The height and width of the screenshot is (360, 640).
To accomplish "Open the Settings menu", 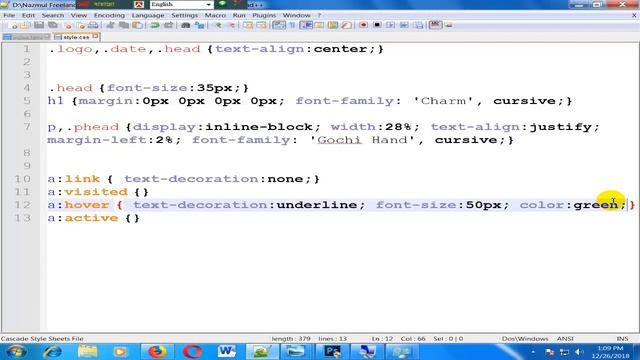I will (184, 15).
